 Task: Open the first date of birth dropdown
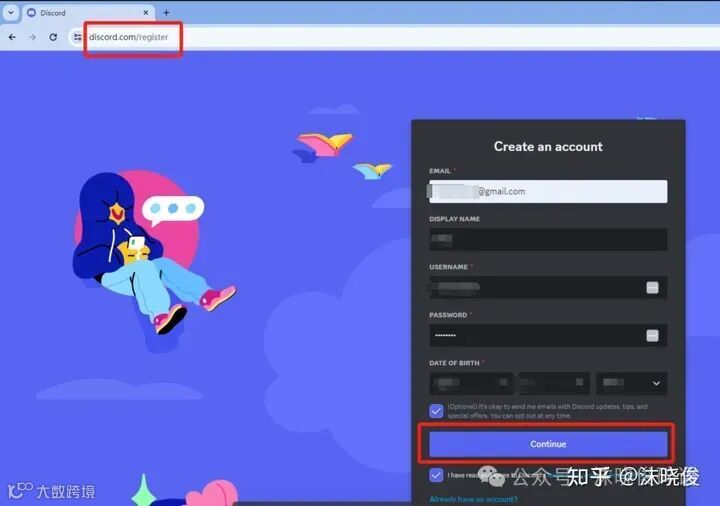click(x=471, y=383)
